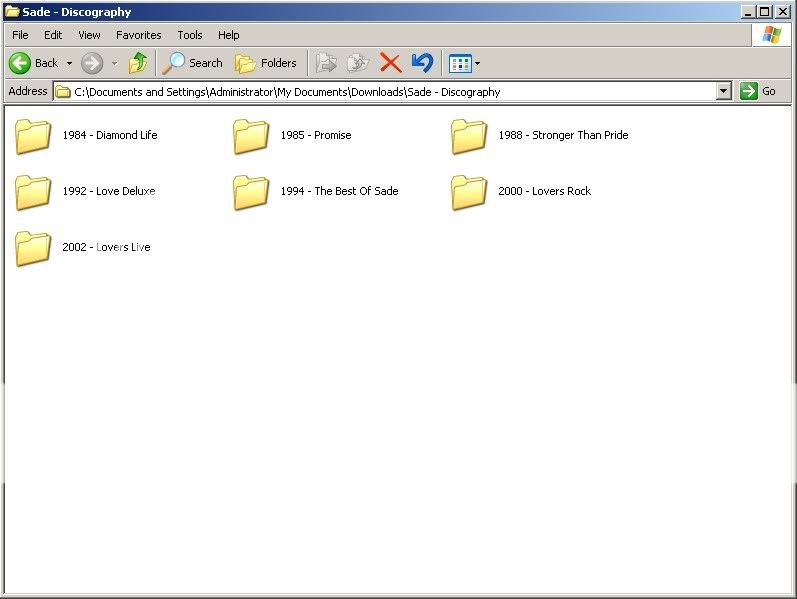Open the Tools menu

point(190,35)
